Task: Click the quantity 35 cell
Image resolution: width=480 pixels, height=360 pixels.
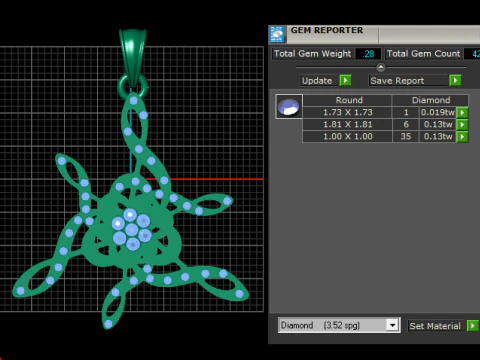Action: 406,136
